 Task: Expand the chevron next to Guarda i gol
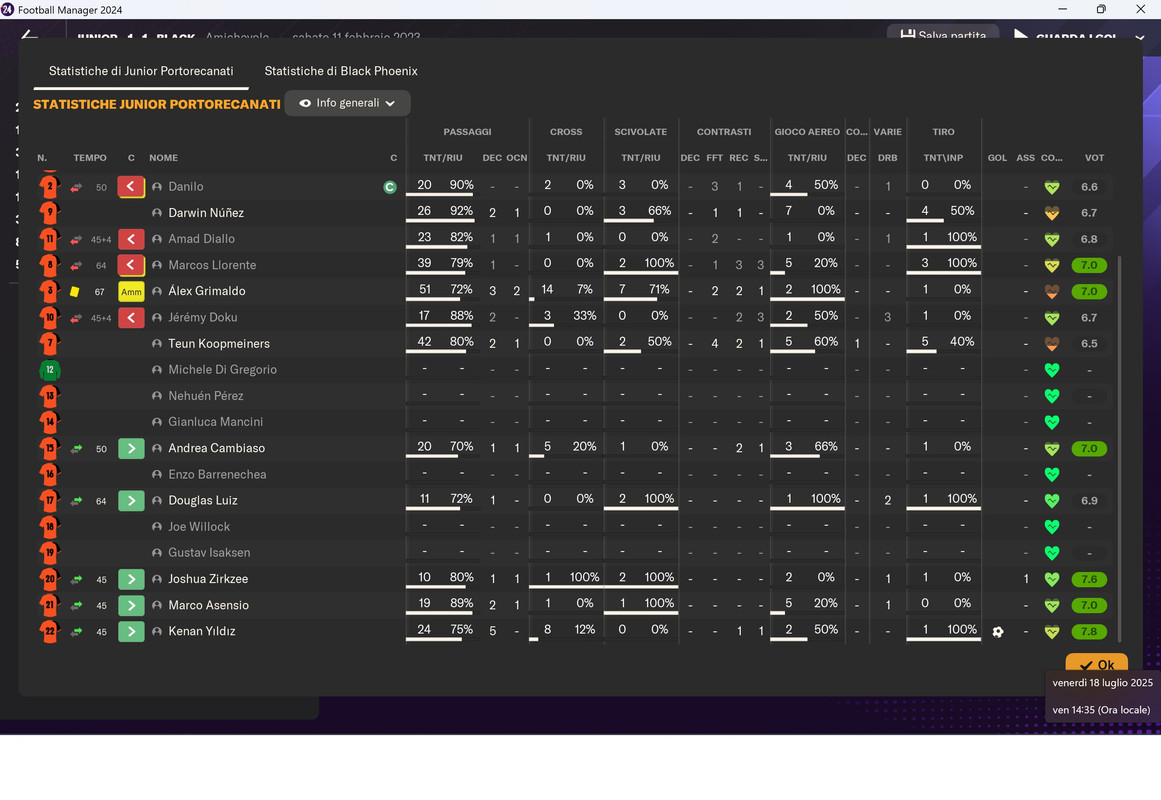coord(1140,36)
